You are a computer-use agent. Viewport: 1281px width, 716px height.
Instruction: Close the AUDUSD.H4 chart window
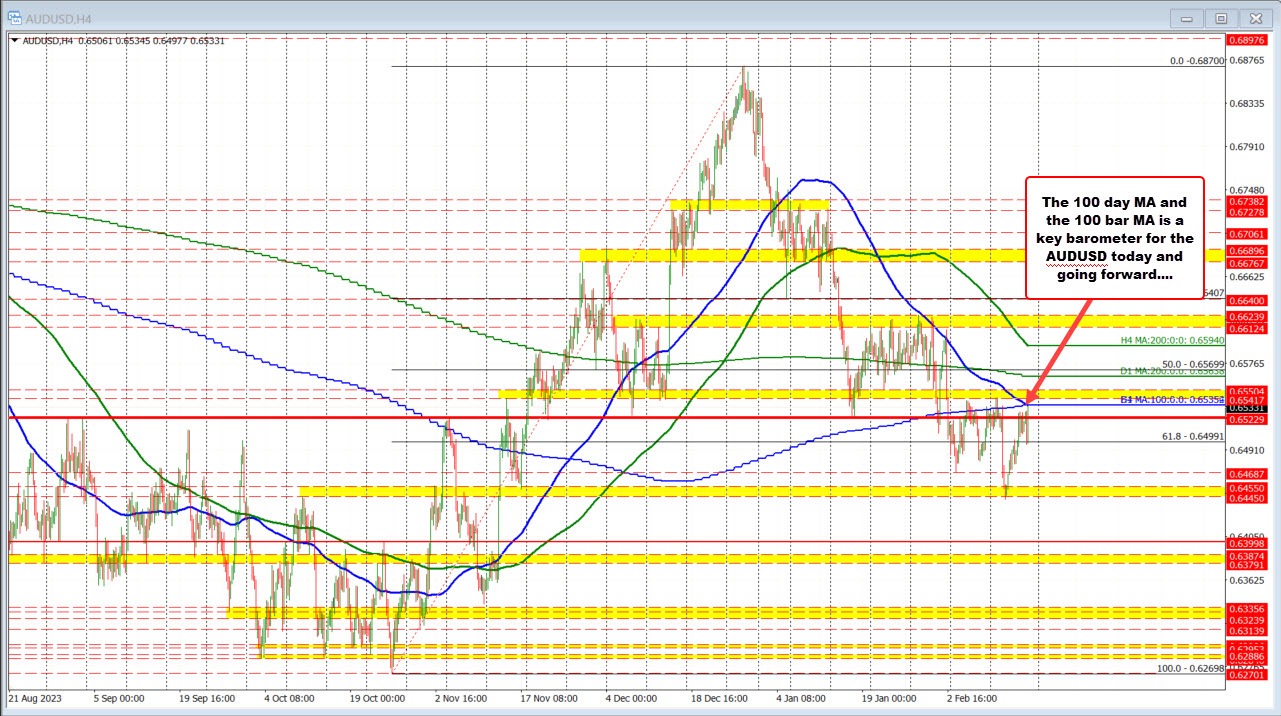point(1257,17)
